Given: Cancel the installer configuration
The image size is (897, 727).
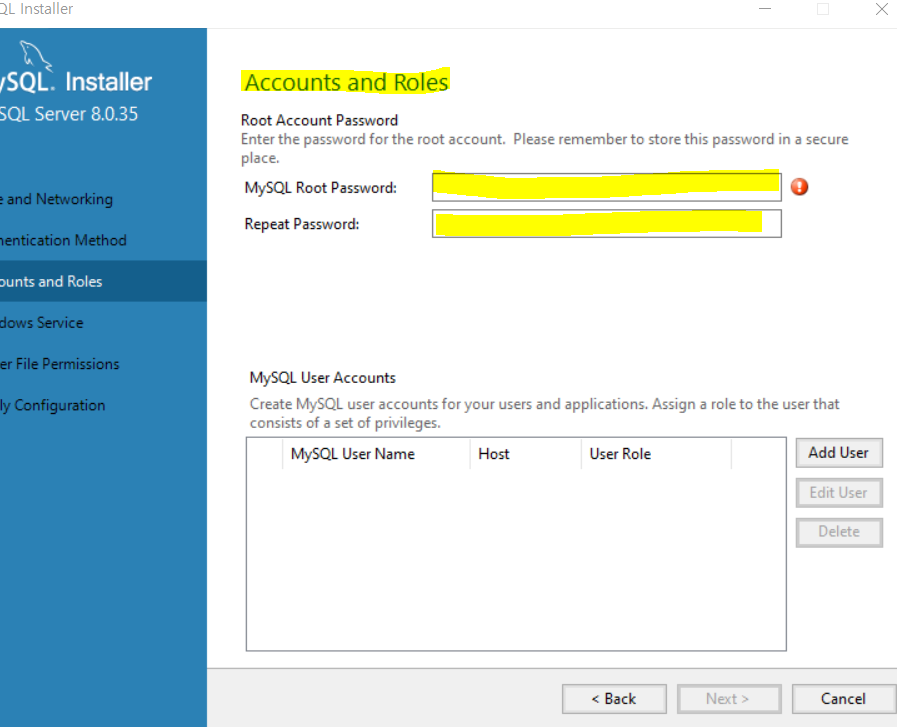Looking at the screenshot, I should [x=843, y=698].
